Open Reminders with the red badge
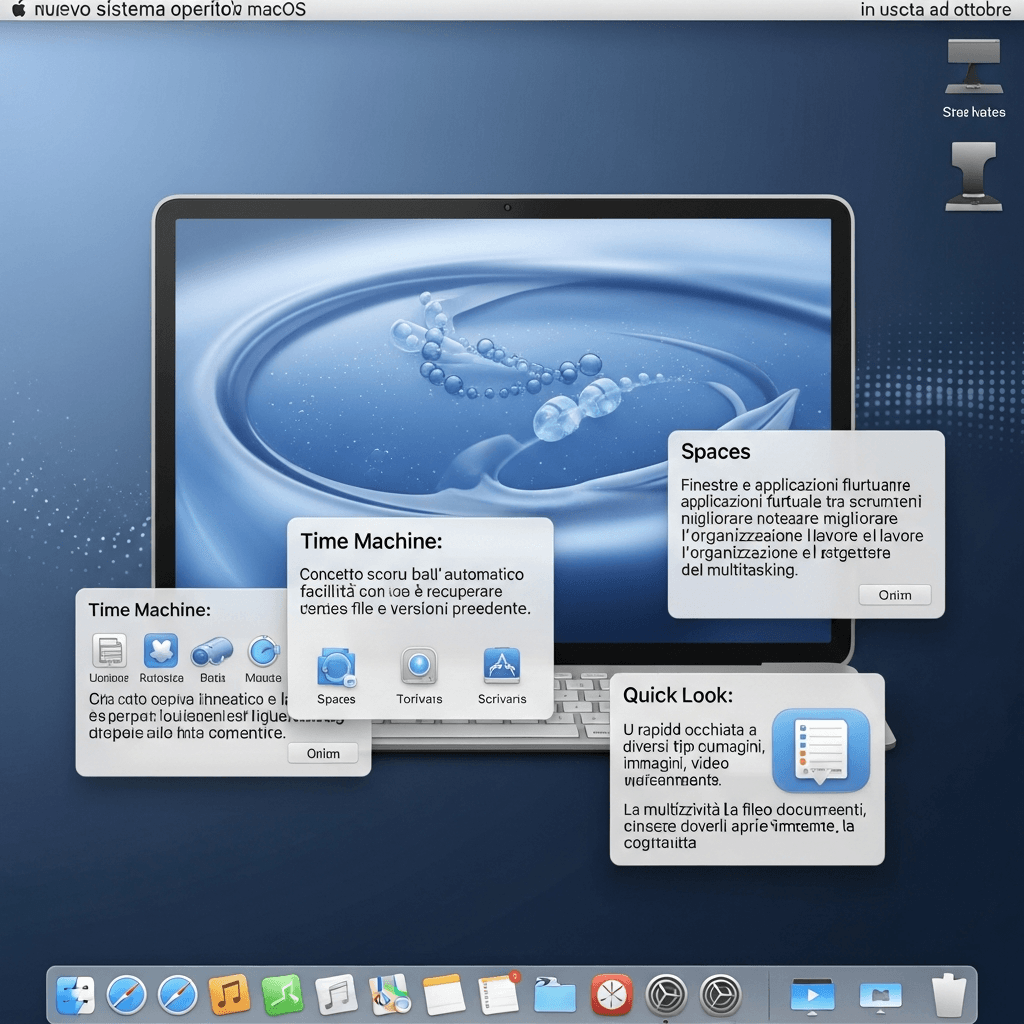 tap(499, 993)
